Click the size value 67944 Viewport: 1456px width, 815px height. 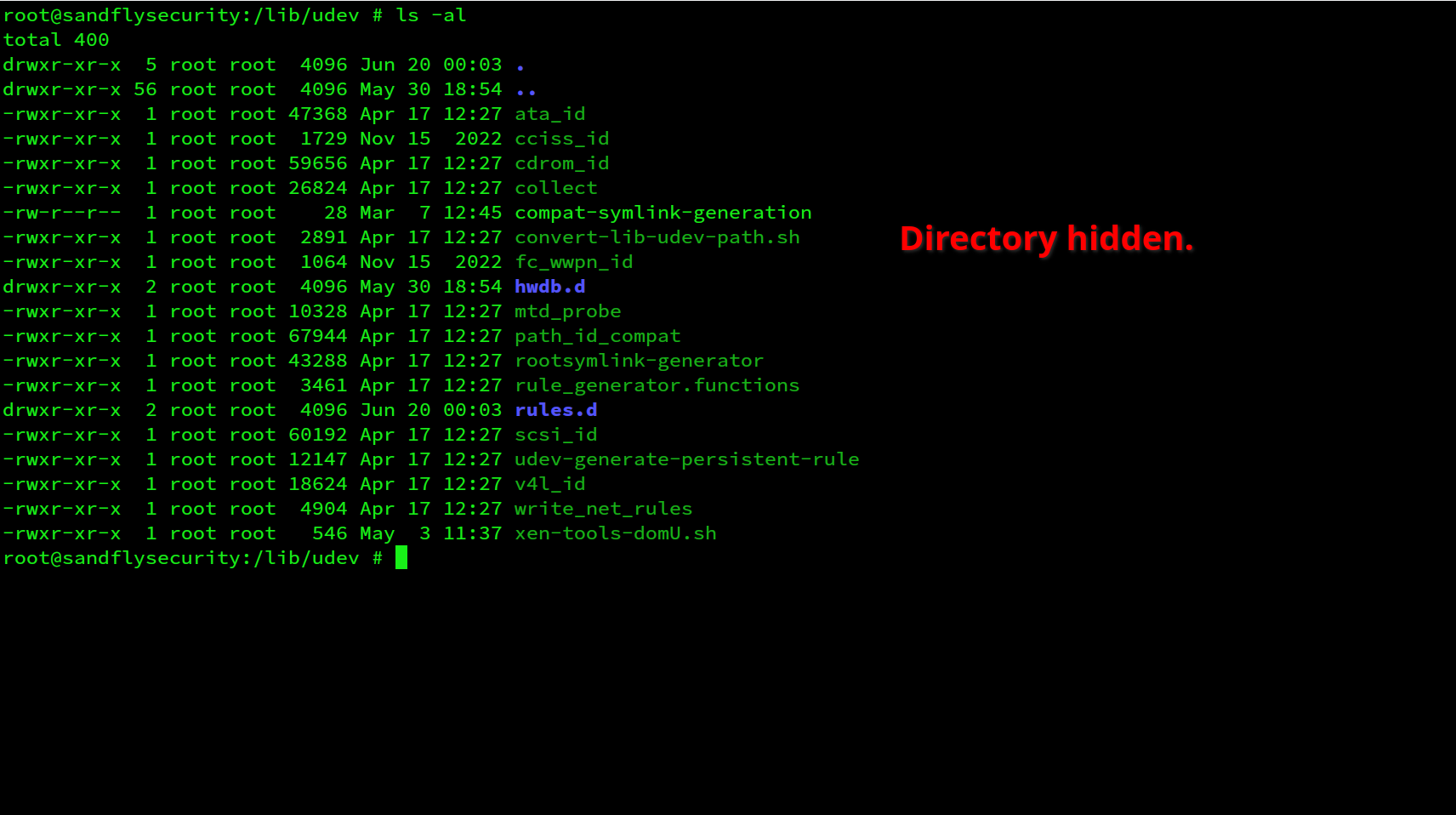(x=317, y=336)
